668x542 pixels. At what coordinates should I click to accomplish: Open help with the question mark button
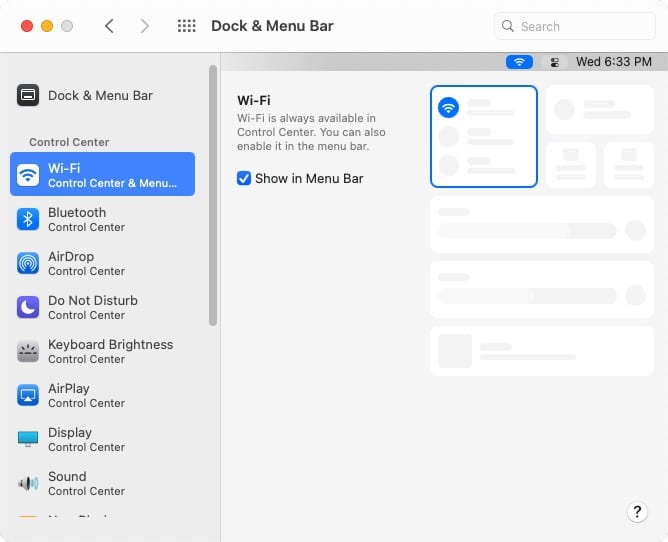(x=637, y=511)
